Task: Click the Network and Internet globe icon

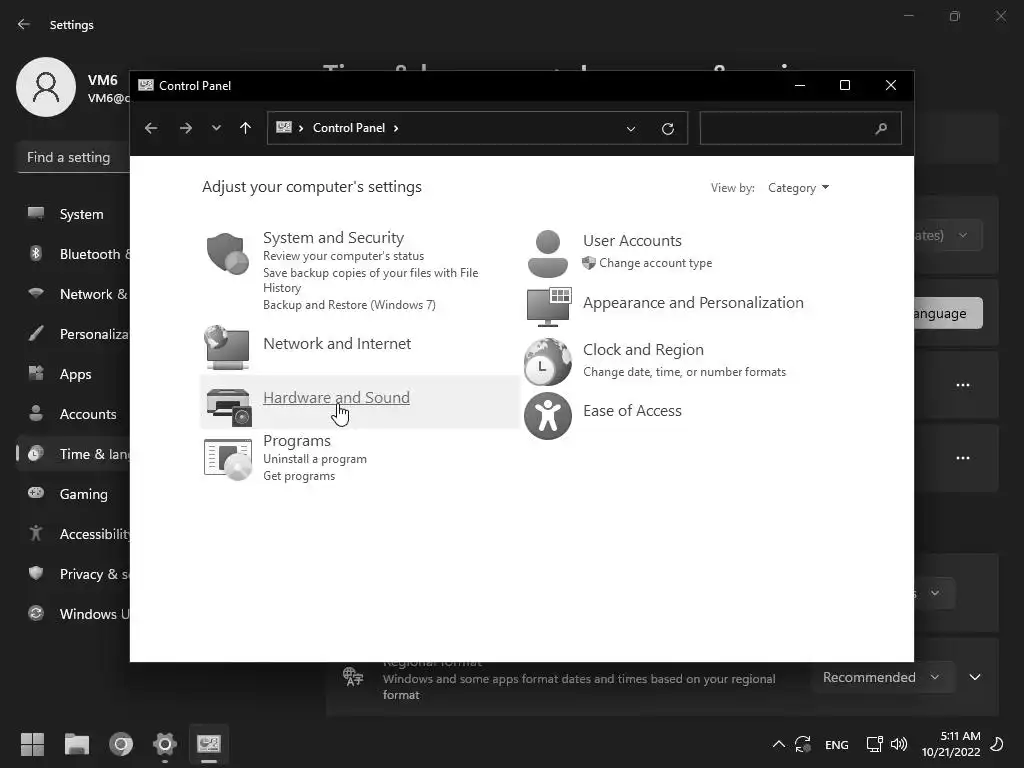Action: 227,347
